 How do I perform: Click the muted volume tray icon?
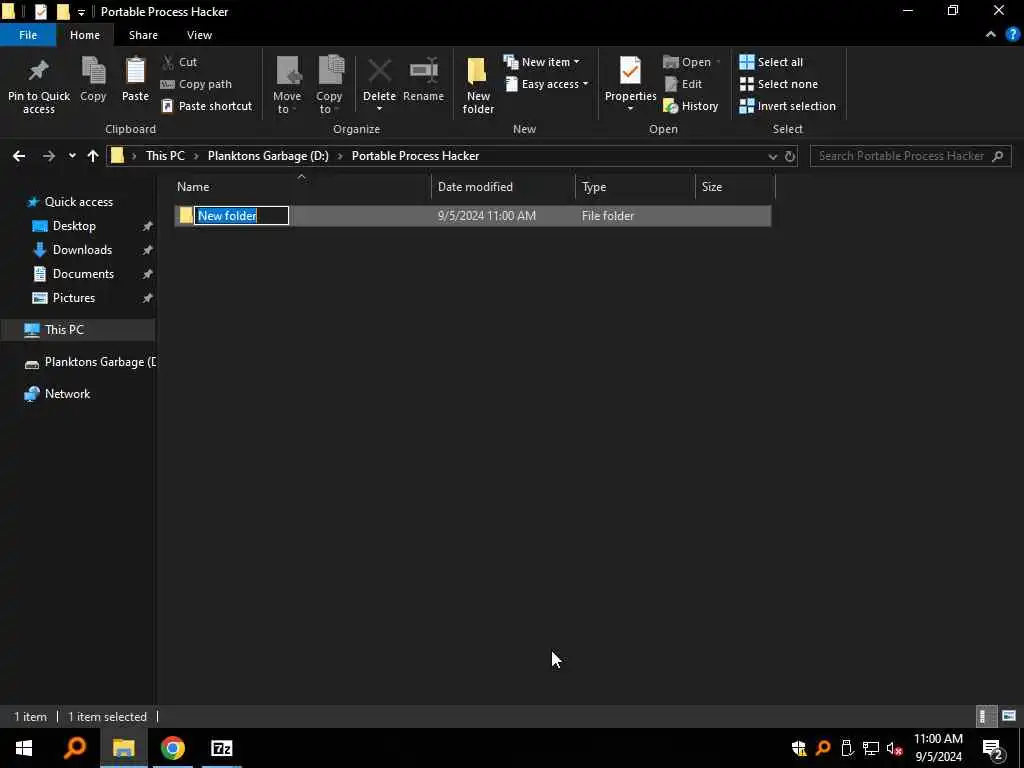895,748
